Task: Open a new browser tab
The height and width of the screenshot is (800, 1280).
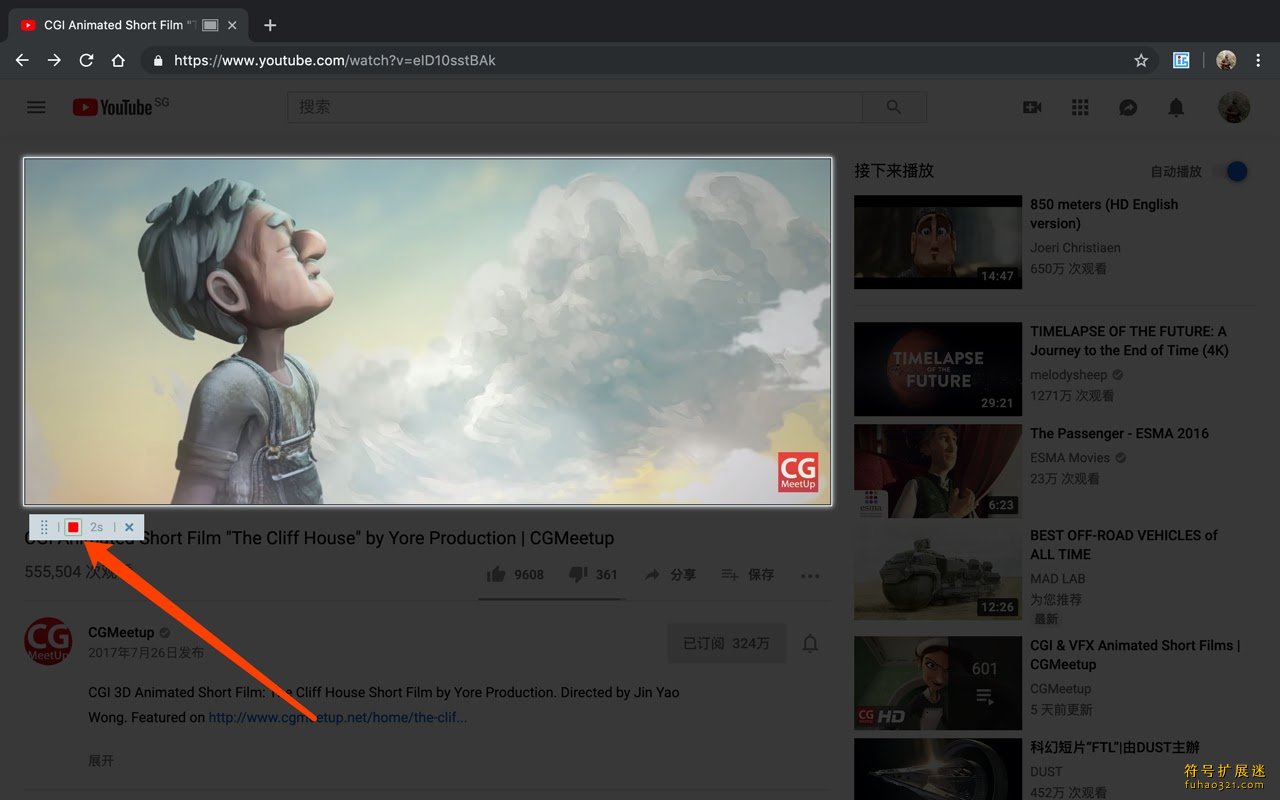Action: [x=270, y=25]
